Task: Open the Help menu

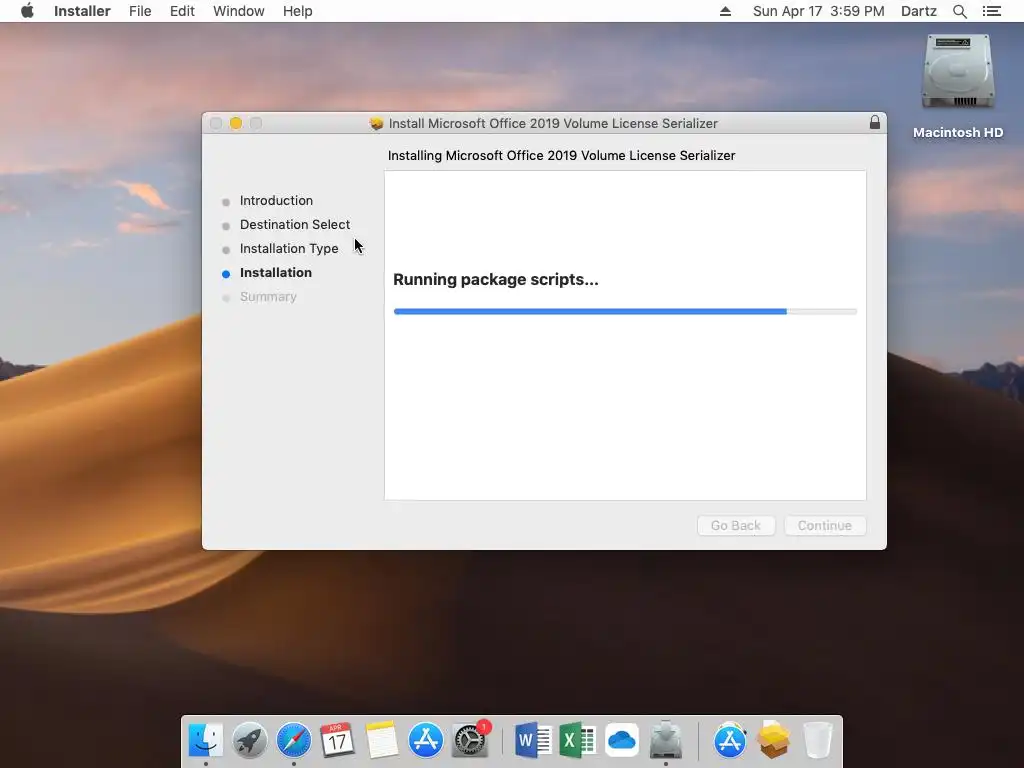Action: (x=297, y=11)
